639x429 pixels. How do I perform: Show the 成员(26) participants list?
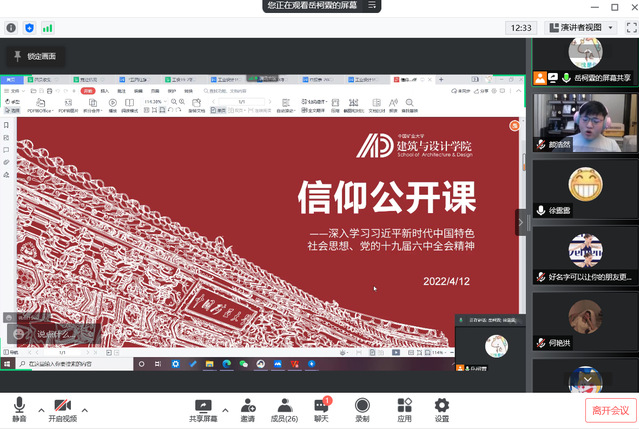coord(285,409)
